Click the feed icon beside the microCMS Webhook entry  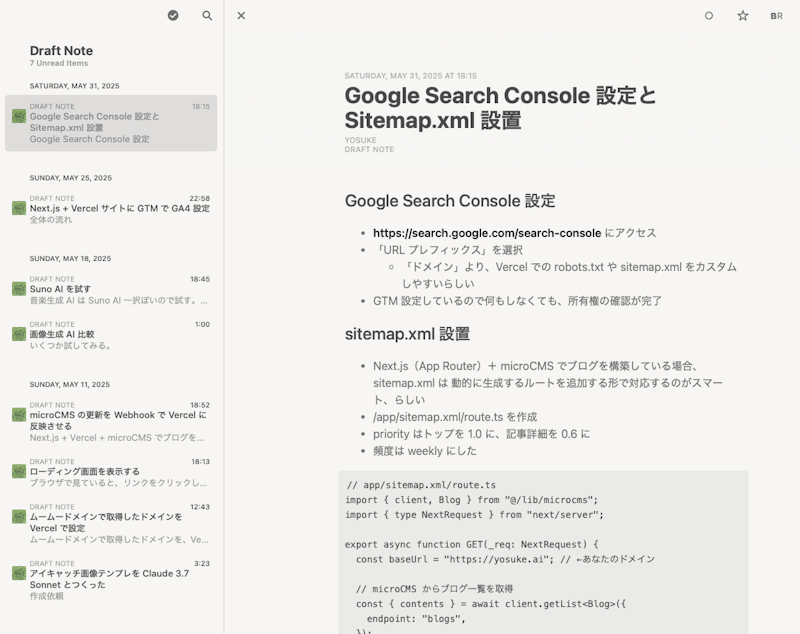19,415
